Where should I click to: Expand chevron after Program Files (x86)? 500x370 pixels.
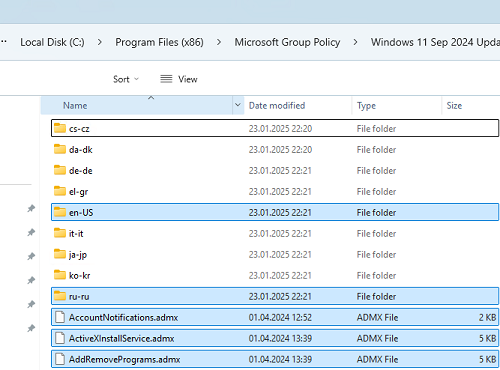click(x=219, y=42)
